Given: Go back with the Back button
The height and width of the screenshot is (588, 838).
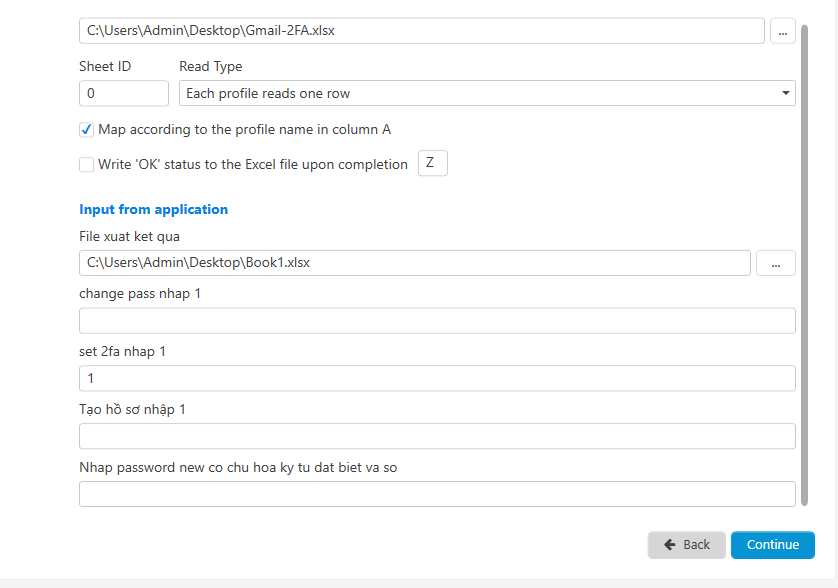Looking at the screenshot, I should [686, 545].
